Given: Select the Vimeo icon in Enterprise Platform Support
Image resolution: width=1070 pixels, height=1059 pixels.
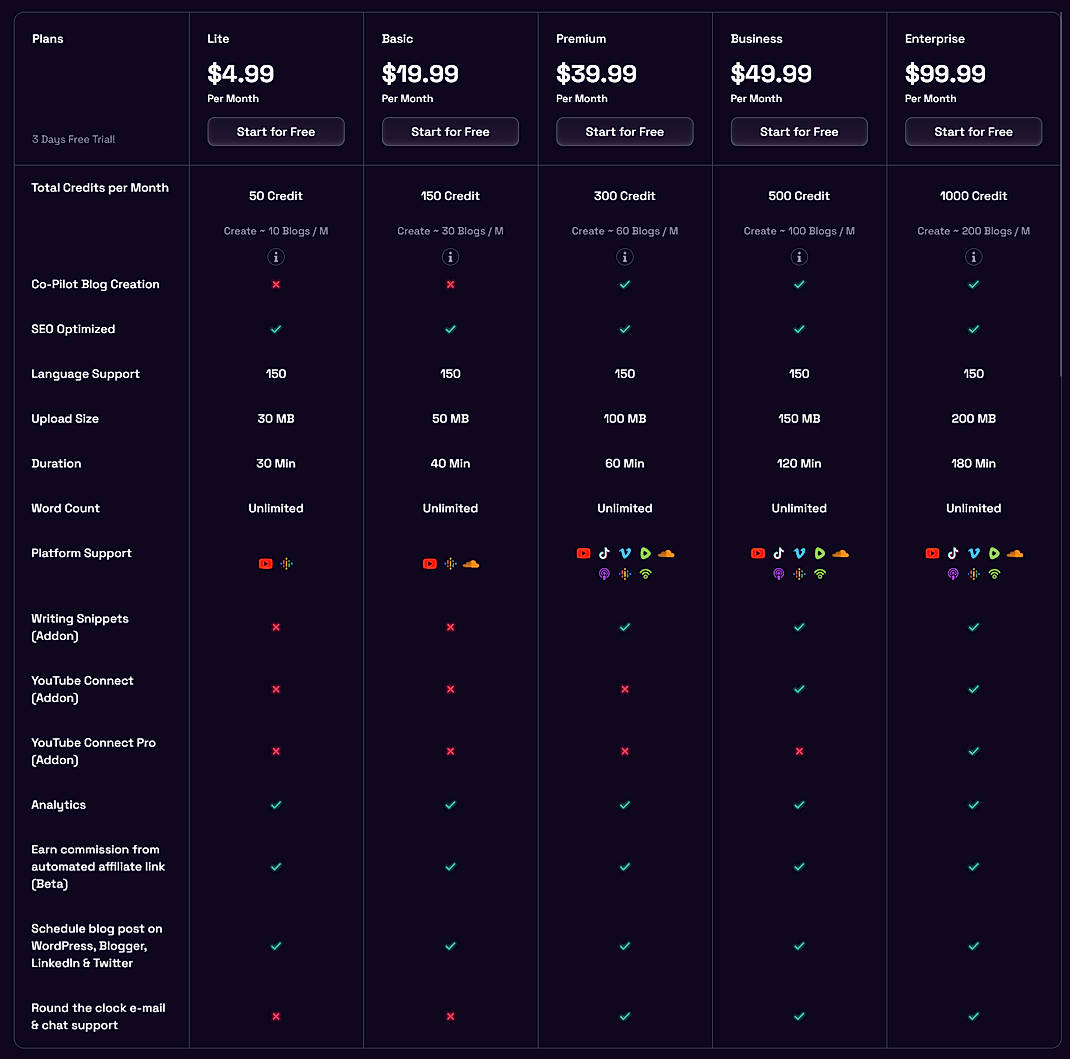Looking at the screenshot, I should (x=973, y=553).
